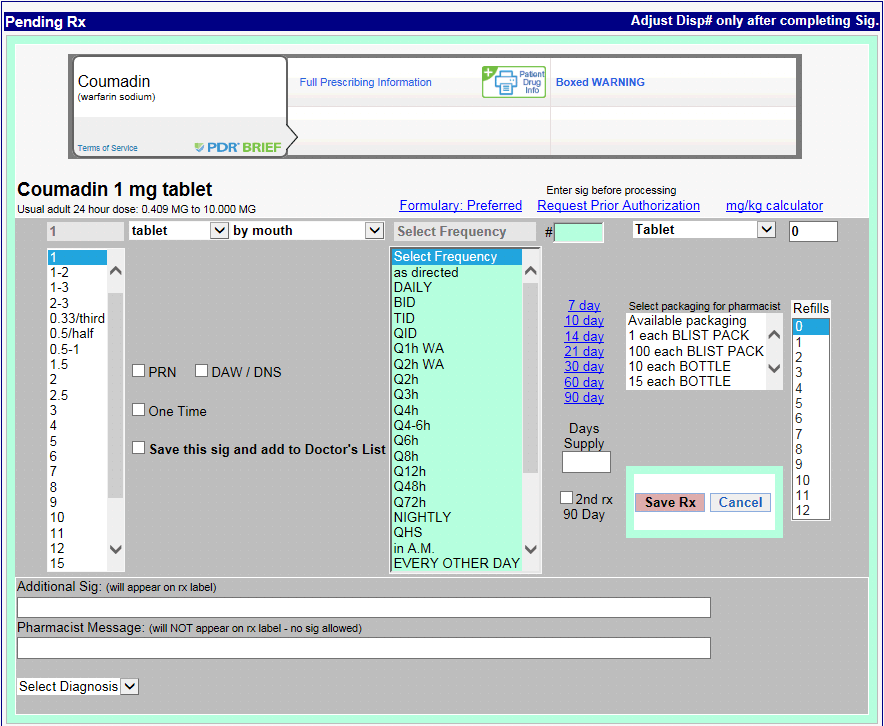Pick QHS from the frequency list
This screenshot has width=884, height=726.
457,533
